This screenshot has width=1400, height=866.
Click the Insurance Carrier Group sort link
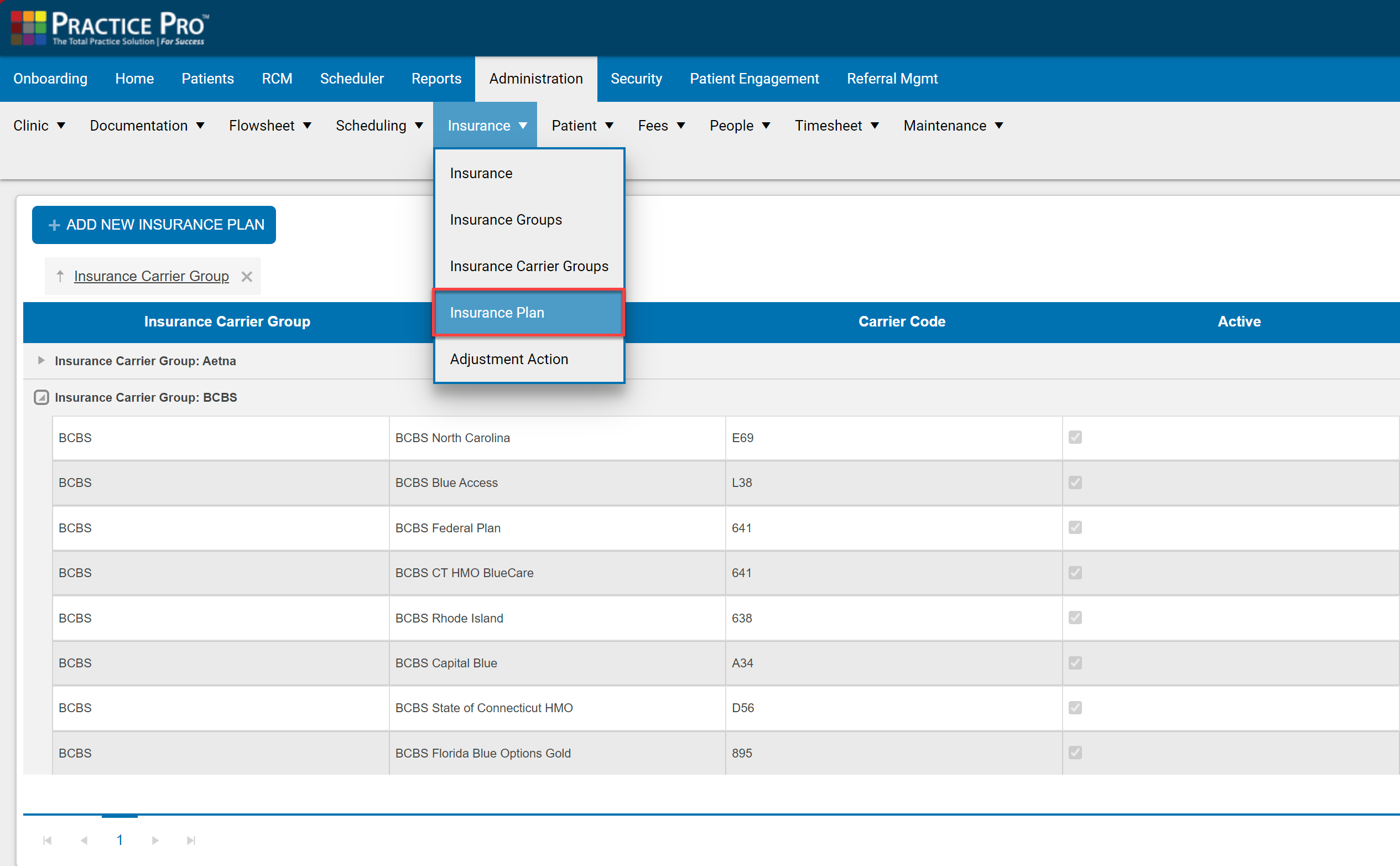pyautogui.click(x=151, y=276)
